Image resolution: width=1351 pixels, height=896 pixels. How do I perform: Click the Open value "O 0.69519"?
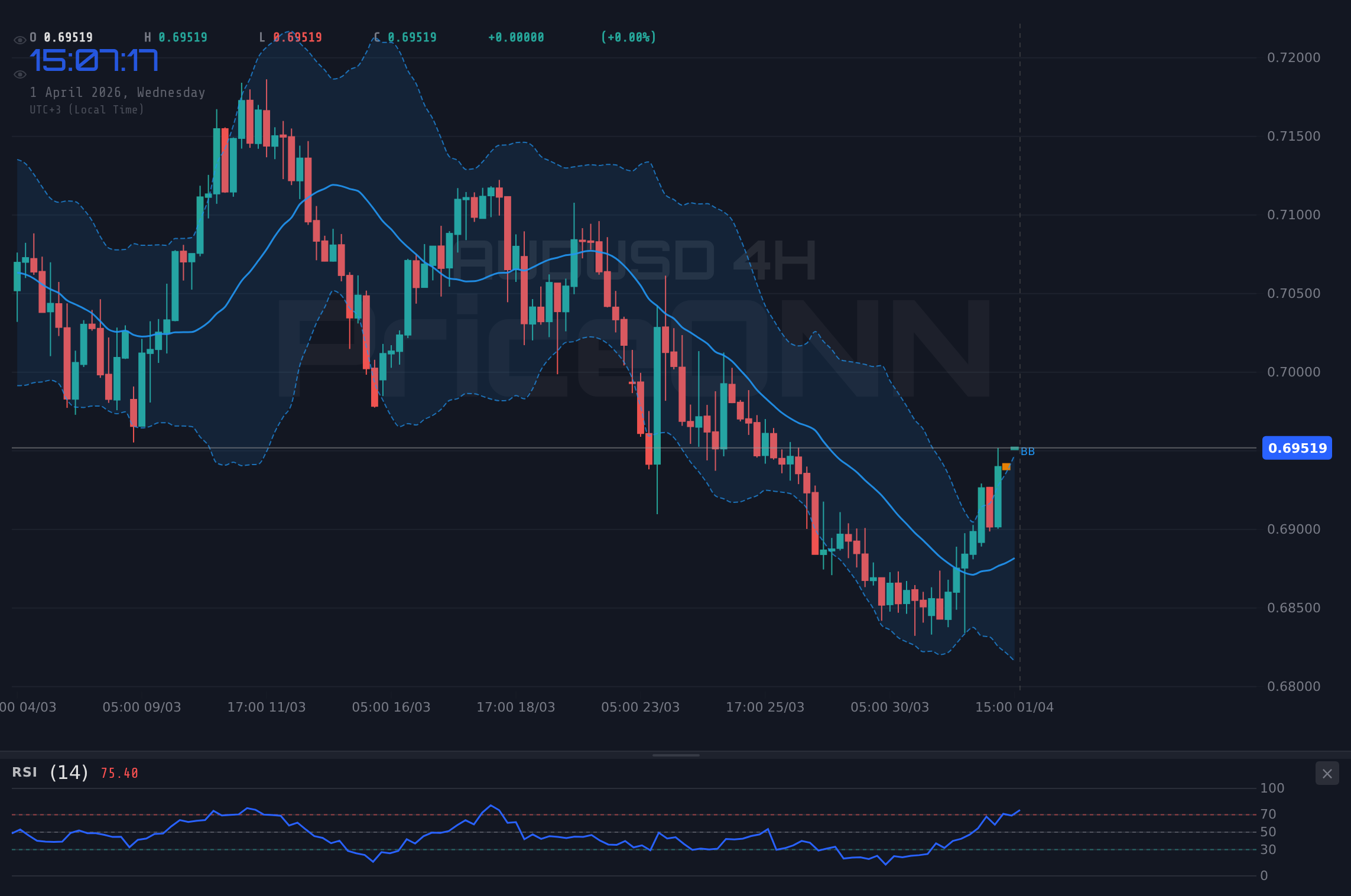point(61,38)
